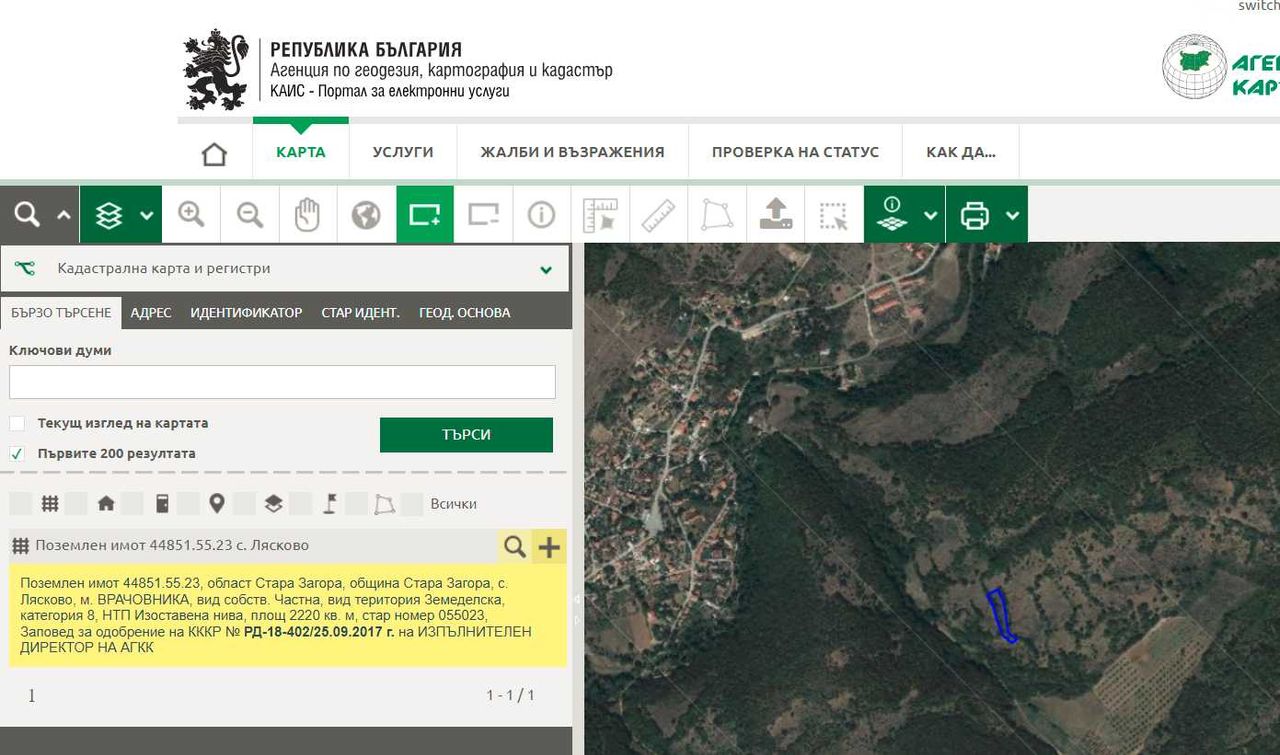Choose the ruler distance measure tool
This screenshot has width=1280, height=755.
[x=658, y=214]
